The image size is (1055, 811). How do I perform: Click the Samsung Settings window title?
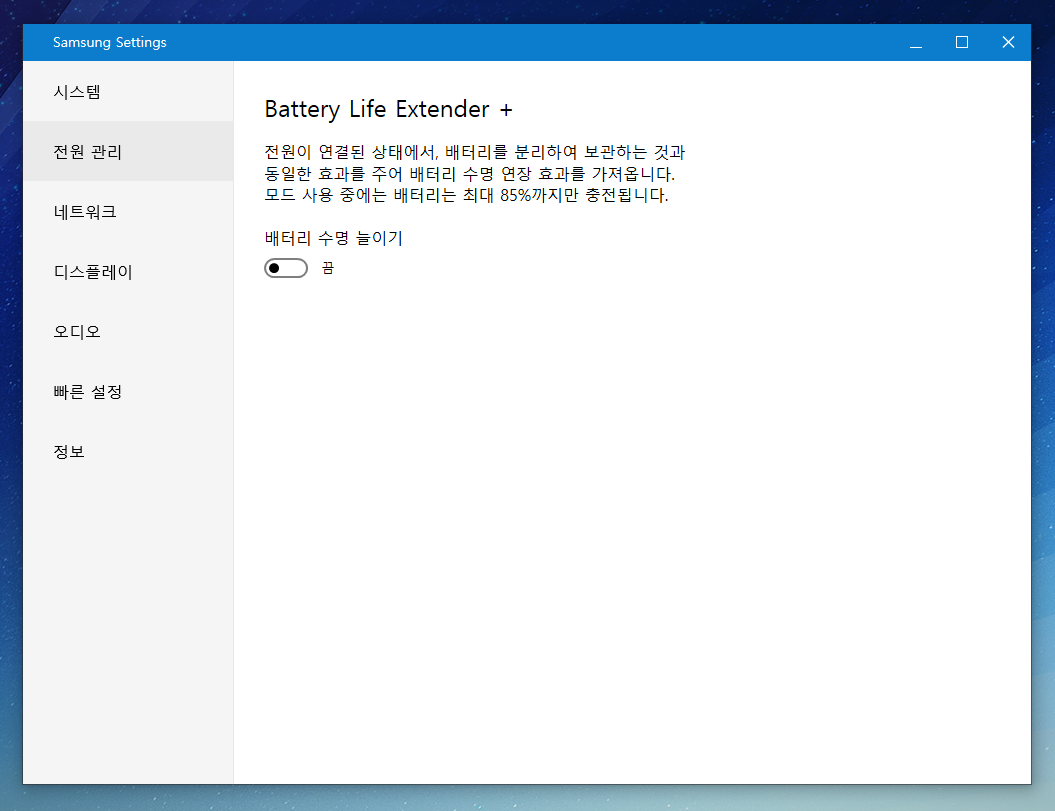pyautogui.click(x=110, y=42)
